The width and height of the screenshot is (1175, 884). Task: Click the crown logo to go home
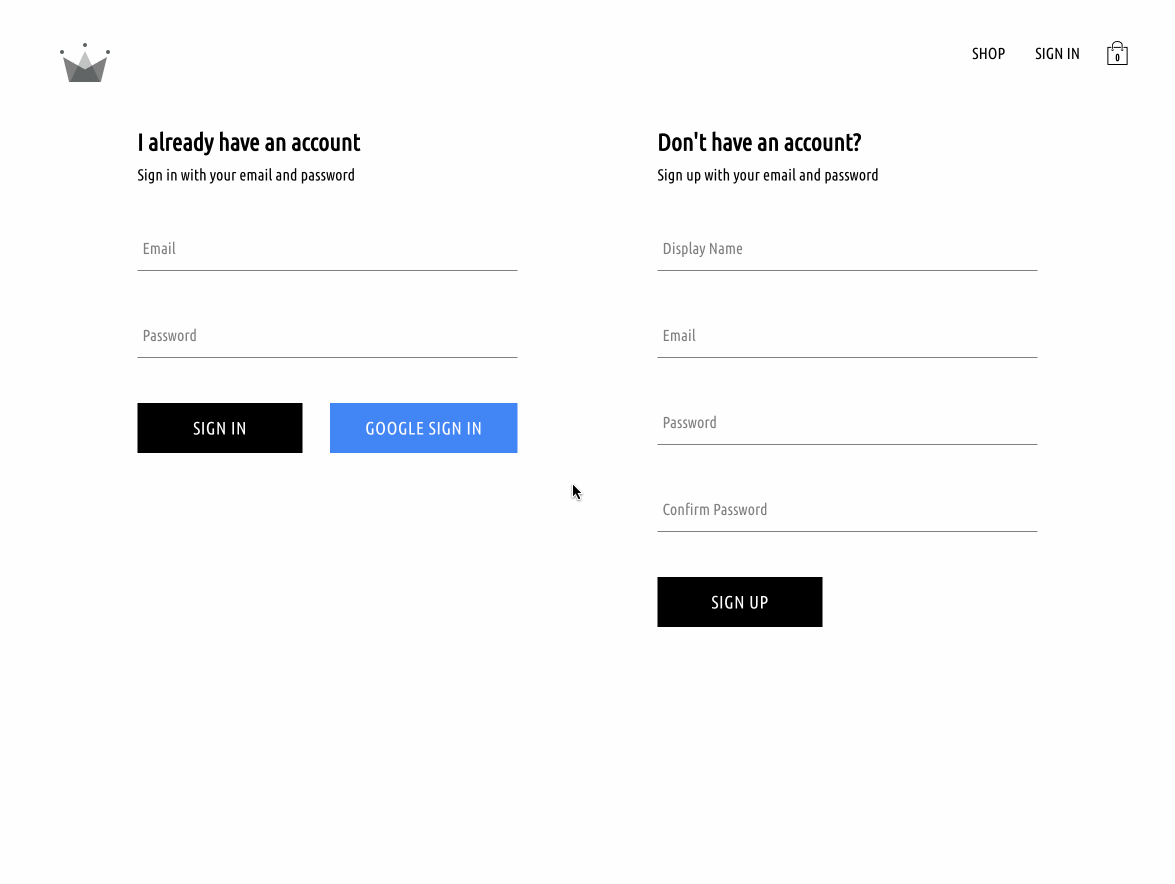point(85,63)
